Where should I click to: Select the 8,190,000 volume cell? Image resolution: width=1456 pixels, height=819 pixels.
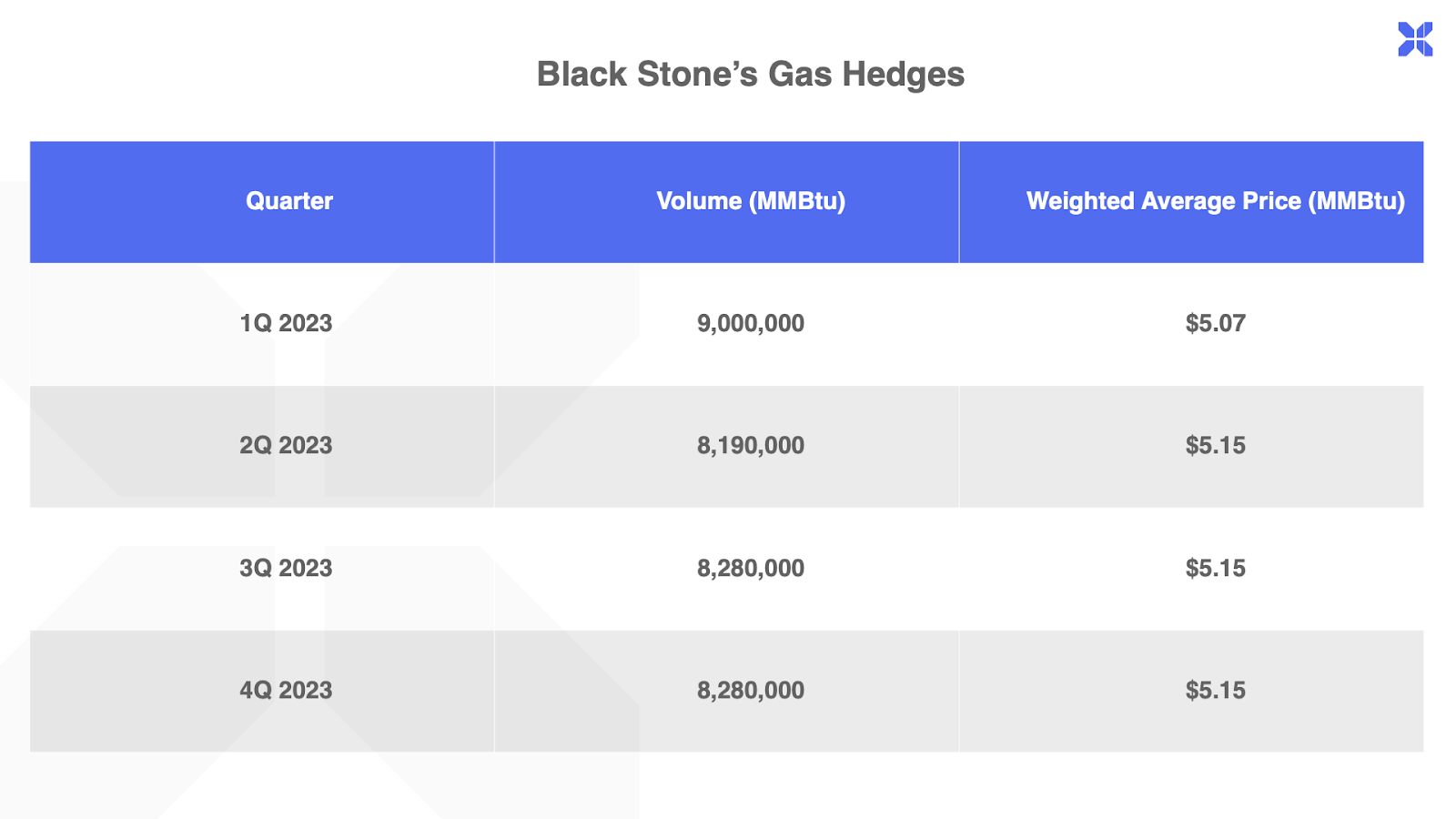click(x=751, y=445)
